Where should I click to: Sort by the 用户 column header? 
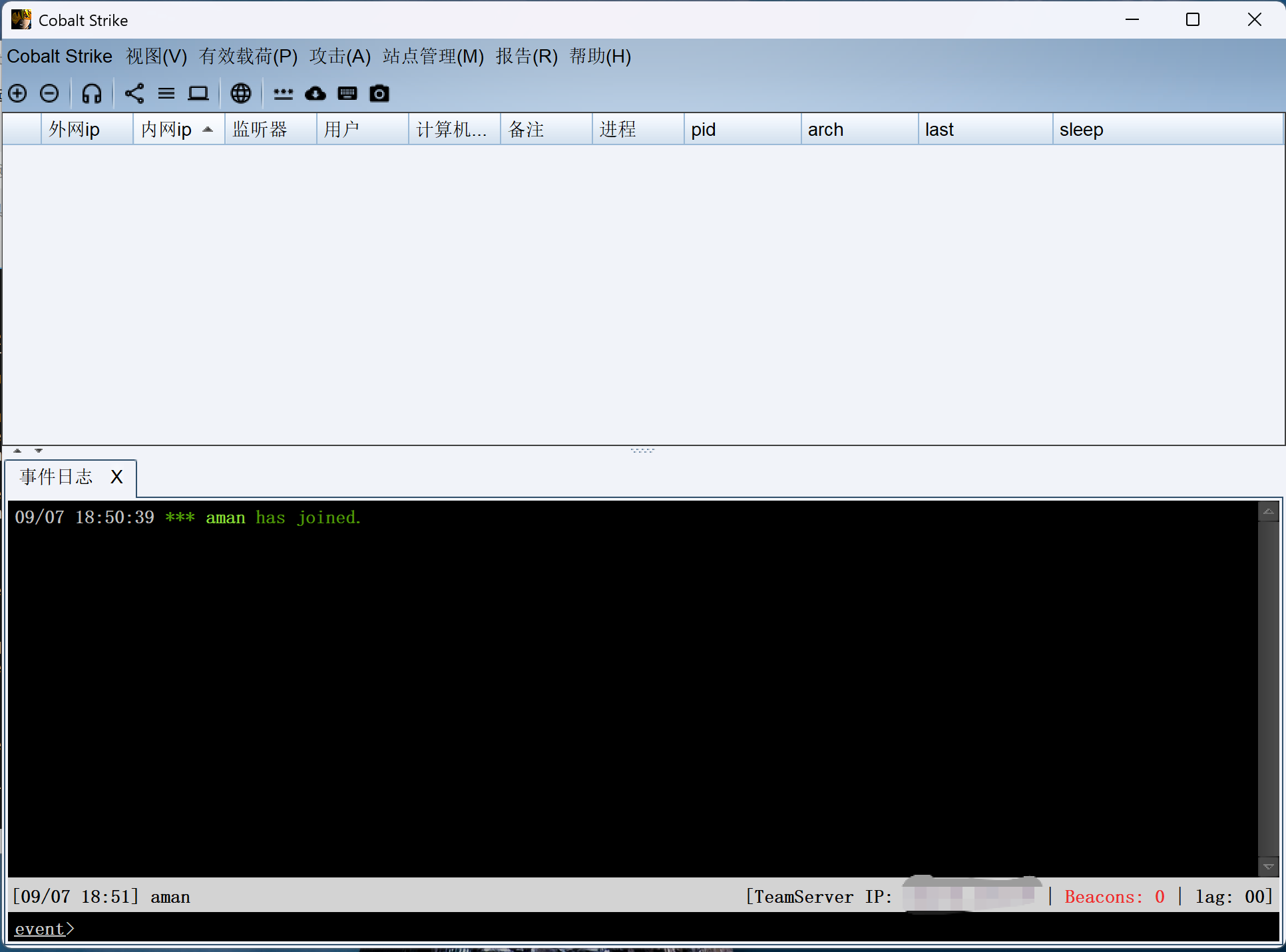coord(363,129)
